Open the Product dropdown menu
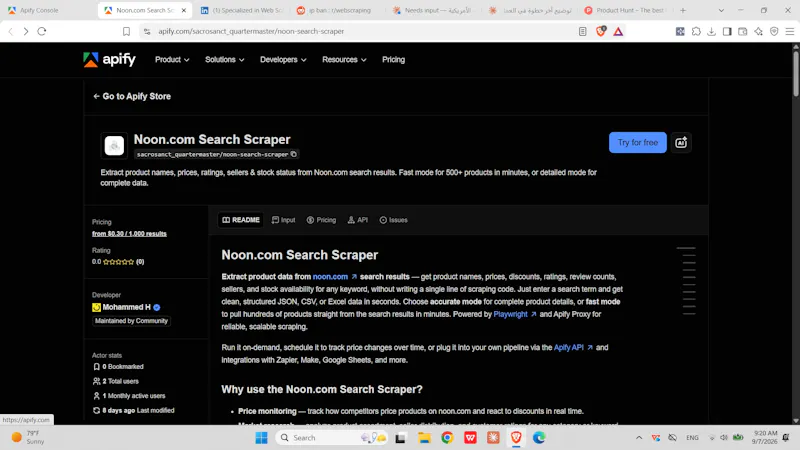This screenshot has height=450, width=800. (172, 60)
